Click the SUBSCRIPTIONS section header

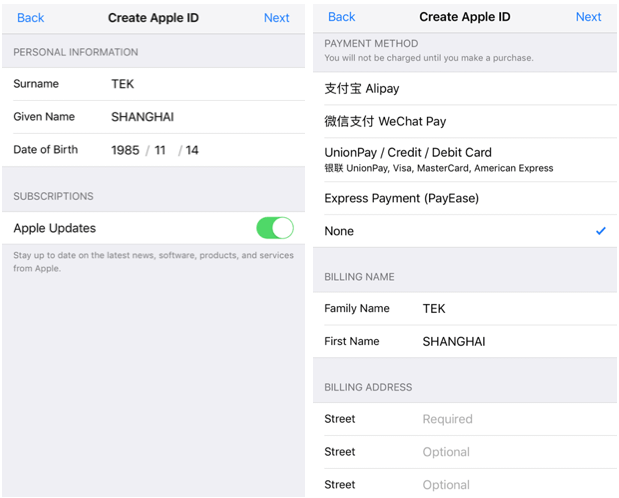click(x=53, y=196)
